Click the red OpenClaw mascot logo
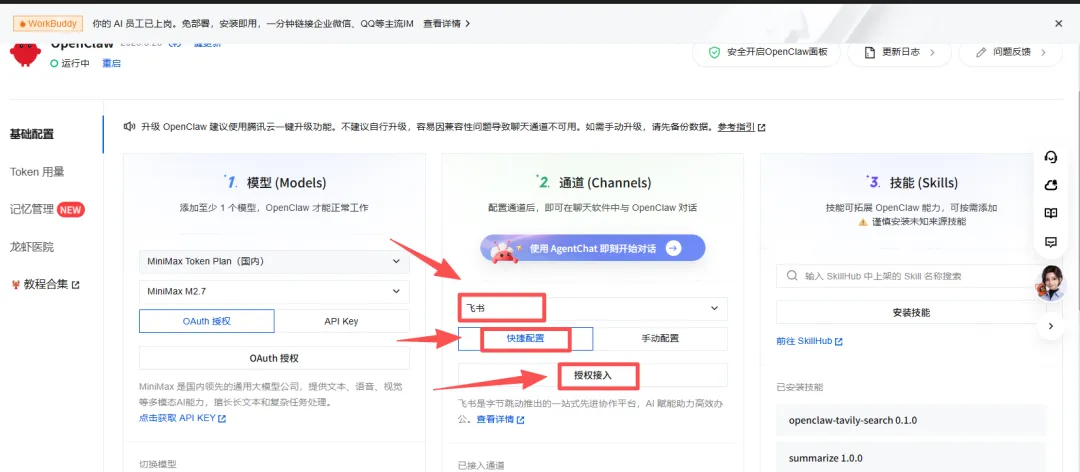The width and height of the screenshot is (1080, 472). point(25,54)
